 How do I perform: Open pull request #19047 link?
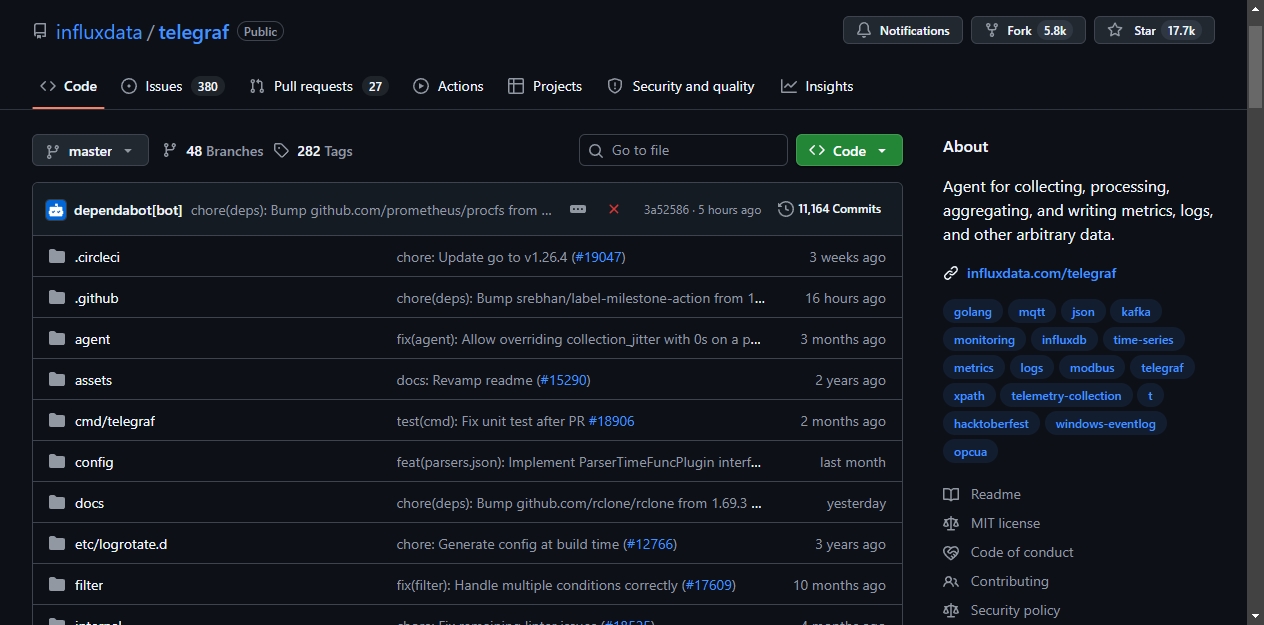point(598,257)
